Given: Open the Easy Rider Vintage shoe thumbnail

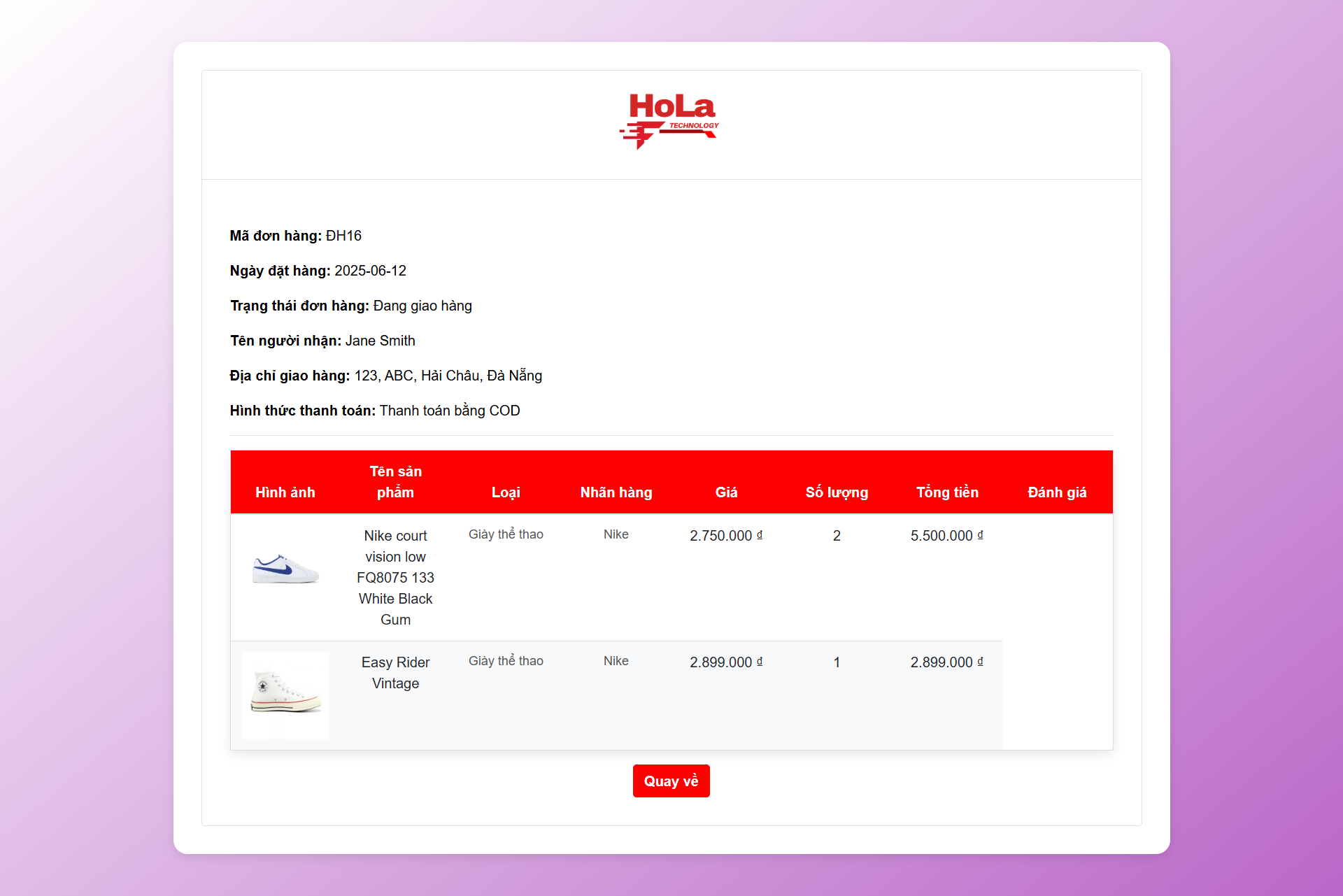Looking at the screenshot, I should tap(285, 695).
